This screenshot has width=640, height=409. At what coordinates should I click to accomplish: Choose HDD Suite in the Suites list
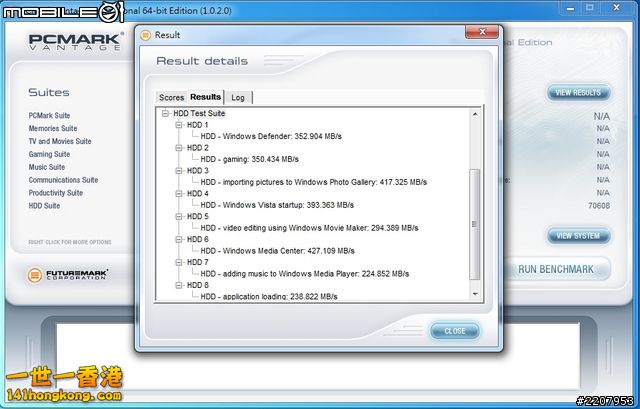44,206
